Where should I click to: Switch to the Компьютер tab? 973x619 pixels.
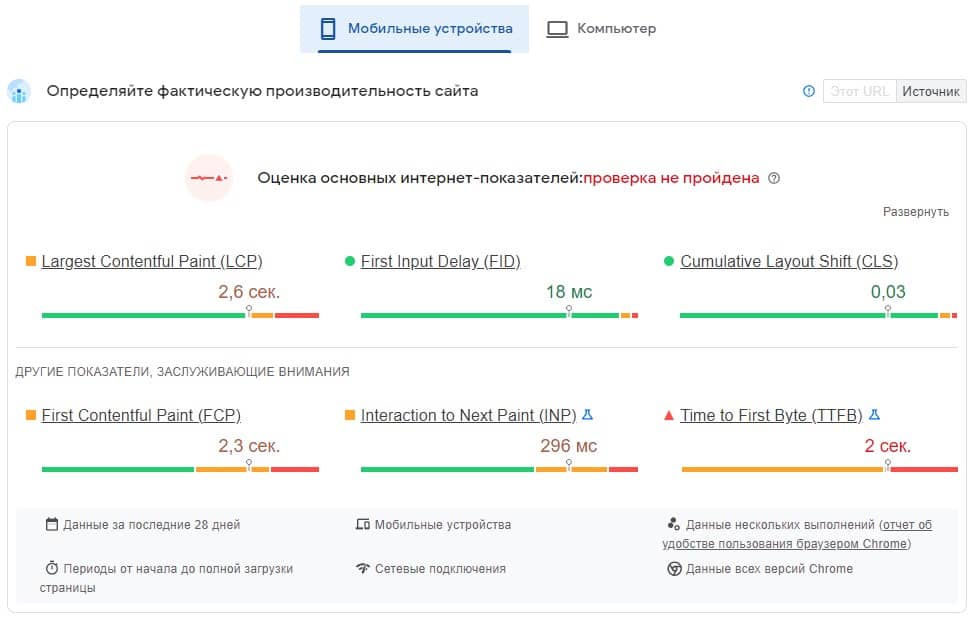pyautogui.click(x=600, y=29)
